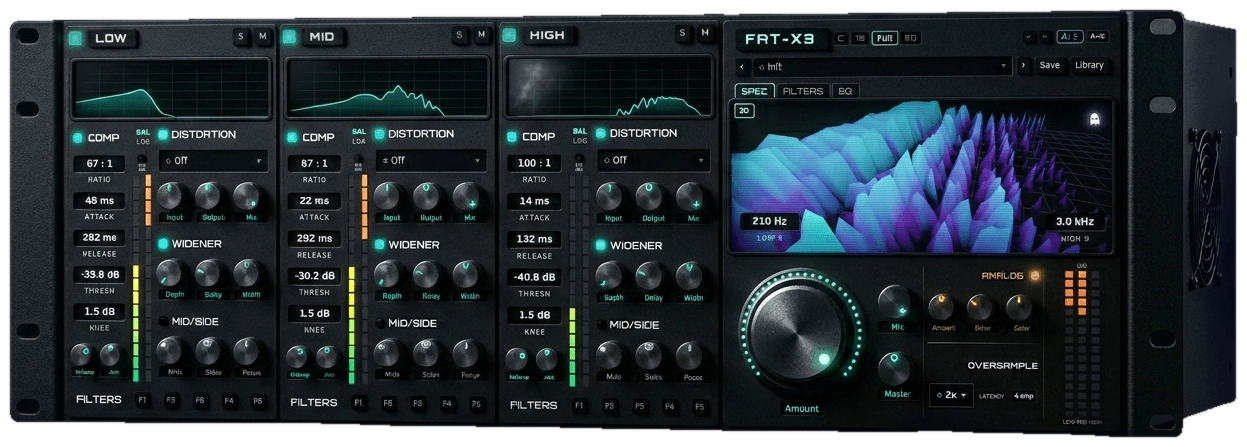Solo the HIGH band with S
1247x447 pixels.
683,33
